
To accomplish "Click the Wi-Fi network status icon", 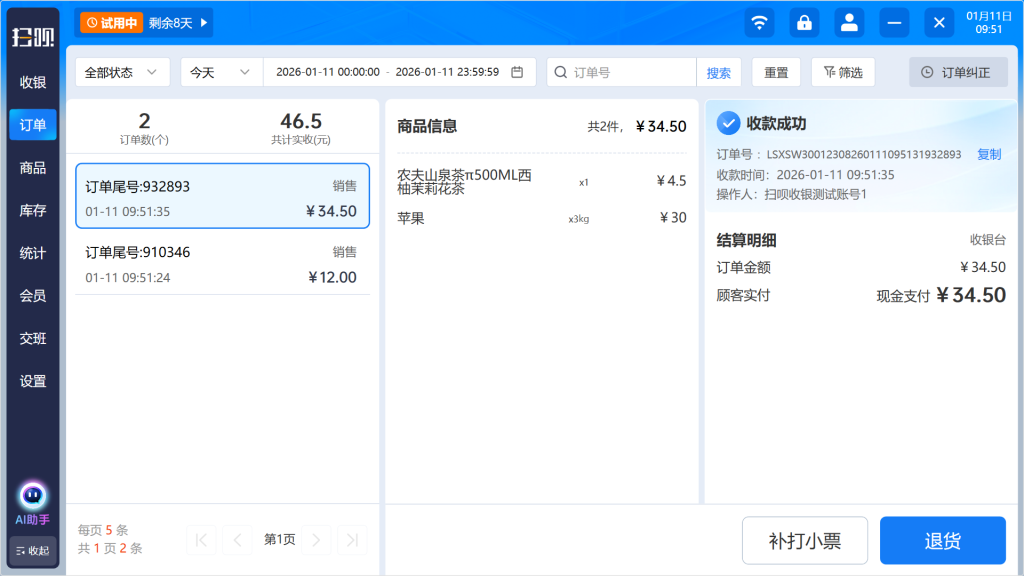I will point(760,22).
